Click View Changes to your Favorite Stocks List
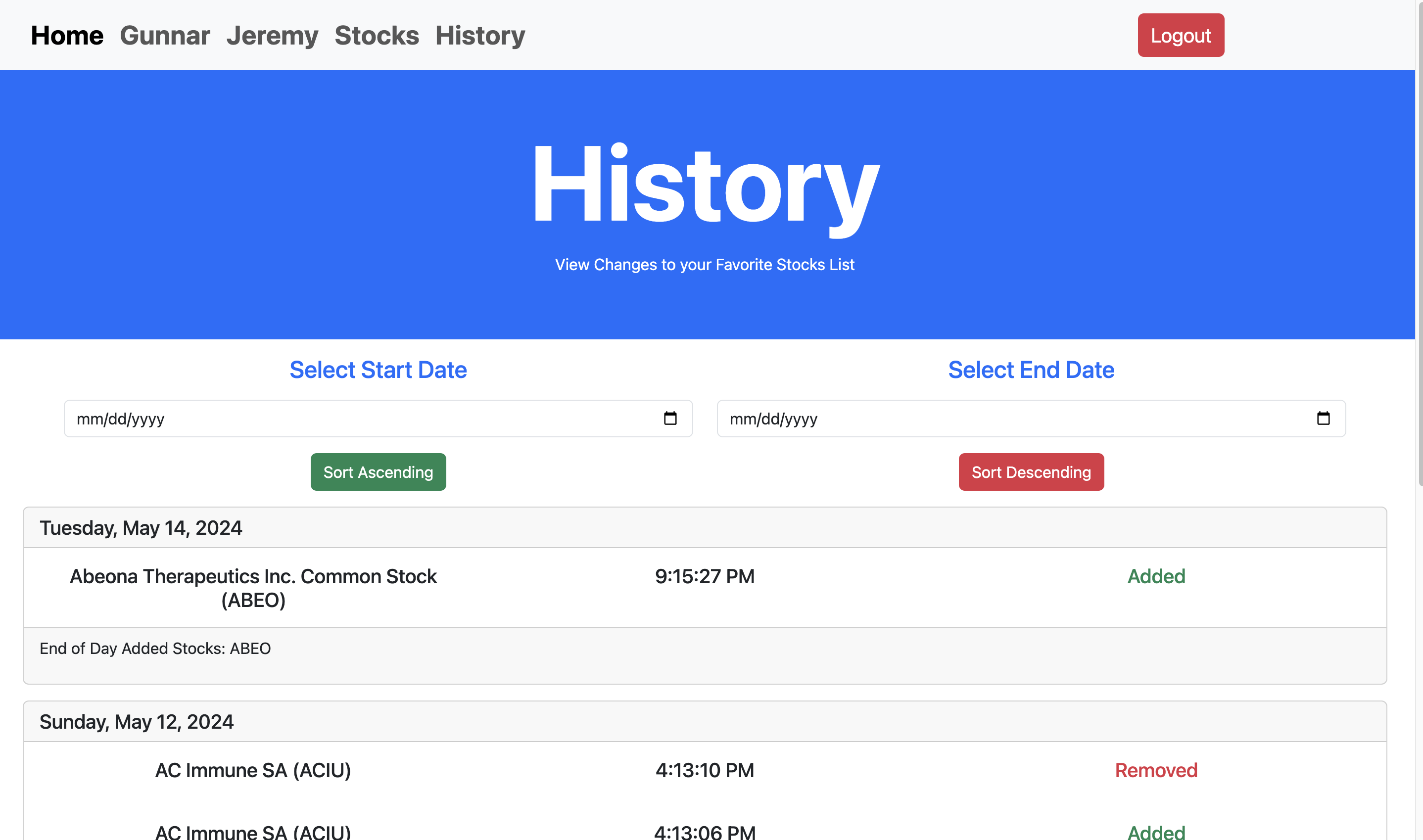This screenshot has height=840, width=1423. [705, 264]
